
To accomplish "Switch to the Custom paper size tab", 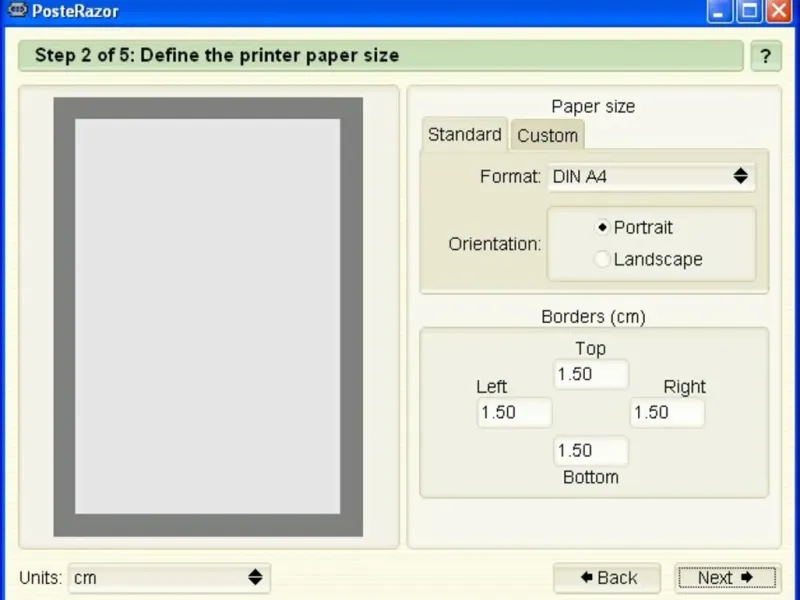I will click(x=547, y=135).
